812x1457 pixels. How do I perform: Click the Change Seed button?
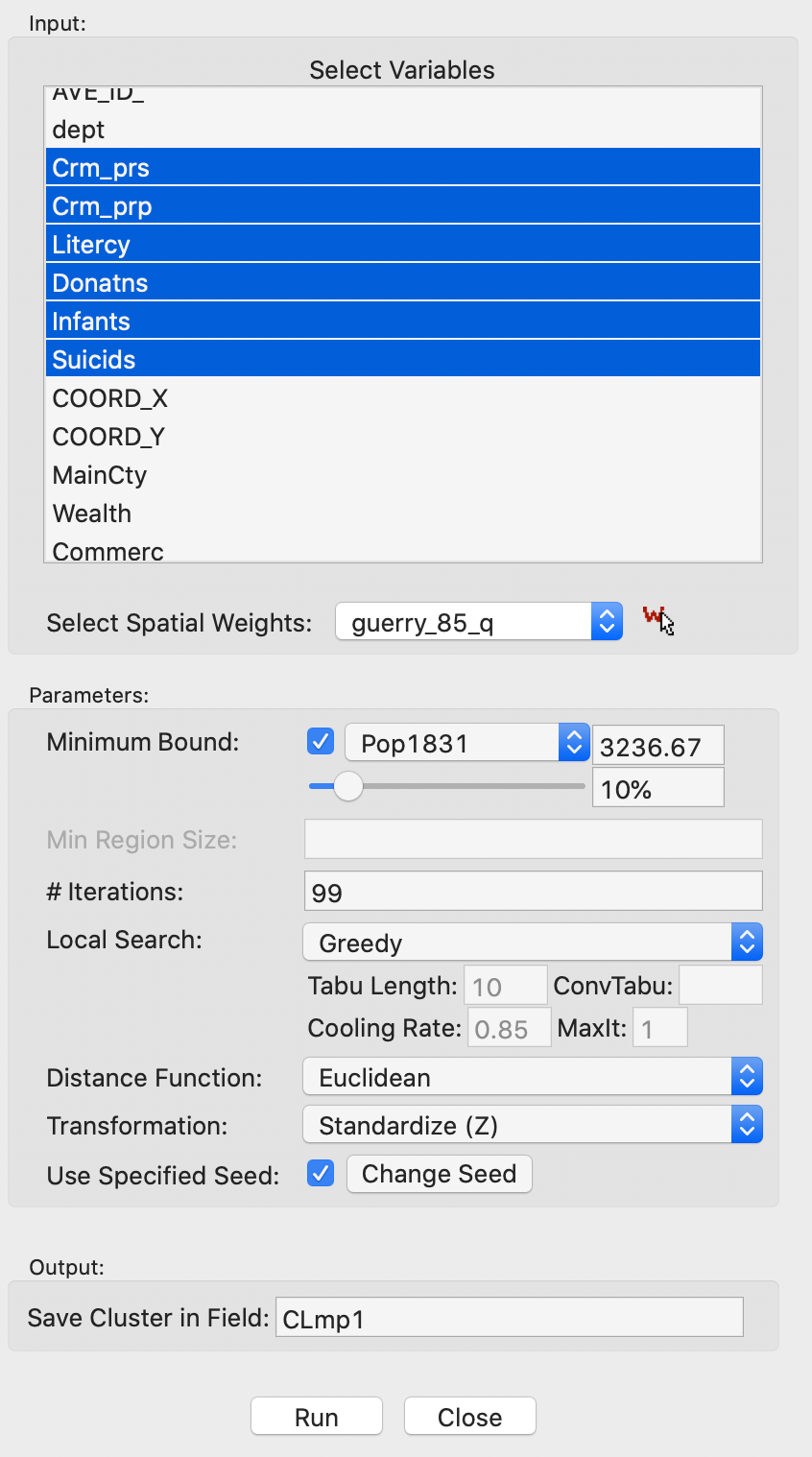point(440,1174)
